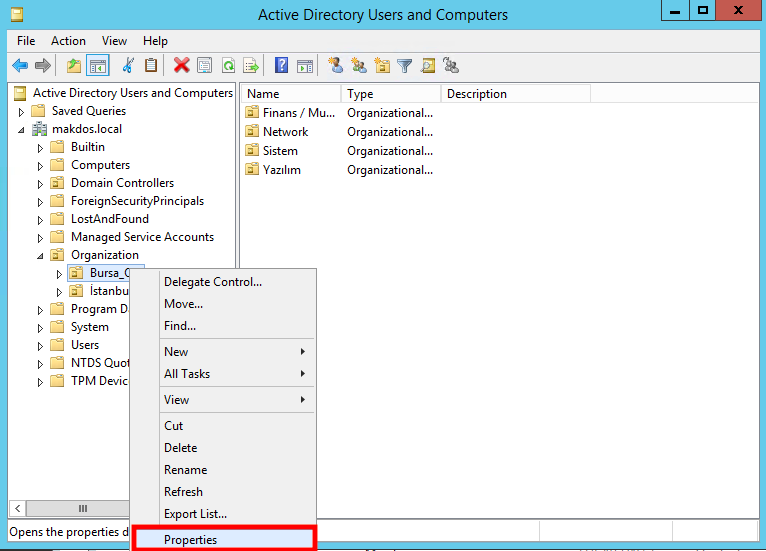Click the red X Delete toolbar icon
The image size is (766, 551).
tap(181, 65)
